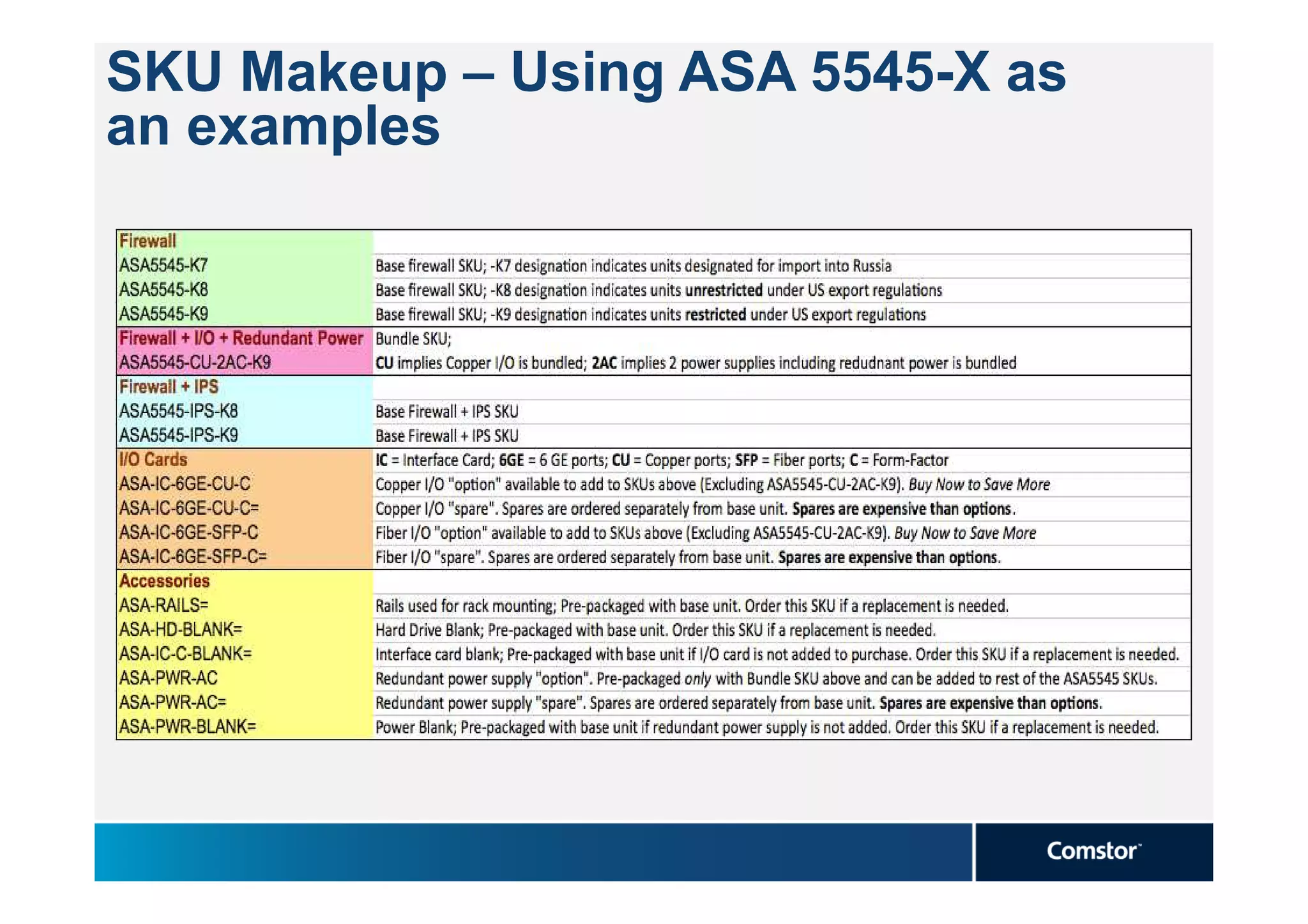
Task: Select the K7 import into Russia description
Action: tap(634, 266)
